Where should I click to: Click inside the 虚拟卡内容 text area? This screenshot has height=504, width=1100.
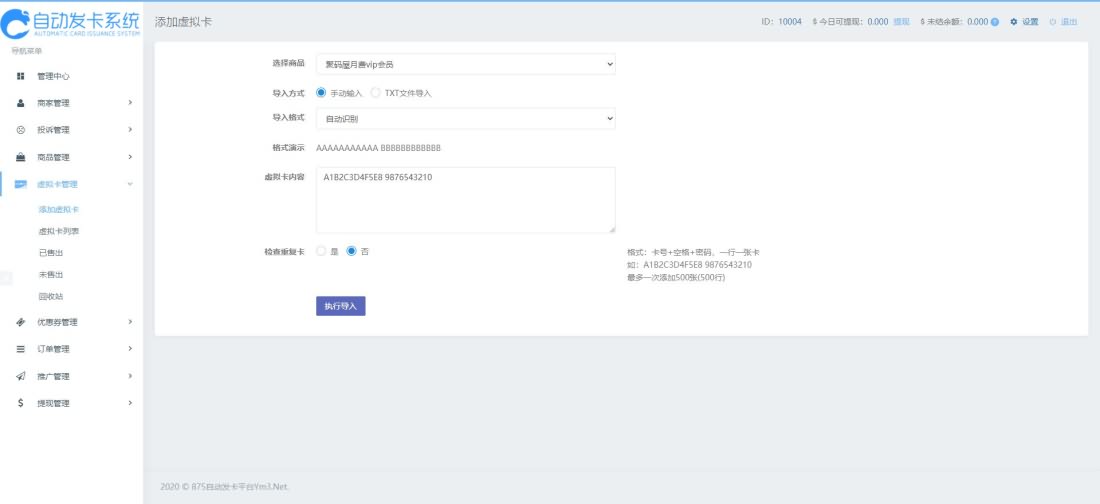point(465,200)
